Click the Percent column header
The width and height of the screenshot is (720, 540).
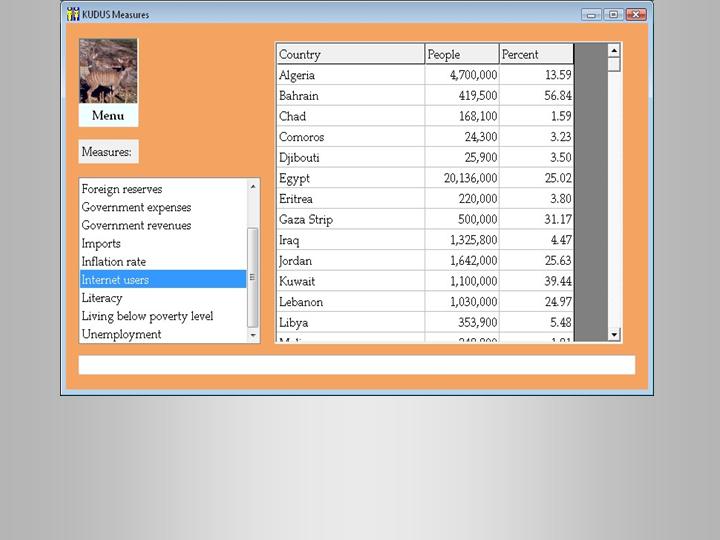click(536, 54)
